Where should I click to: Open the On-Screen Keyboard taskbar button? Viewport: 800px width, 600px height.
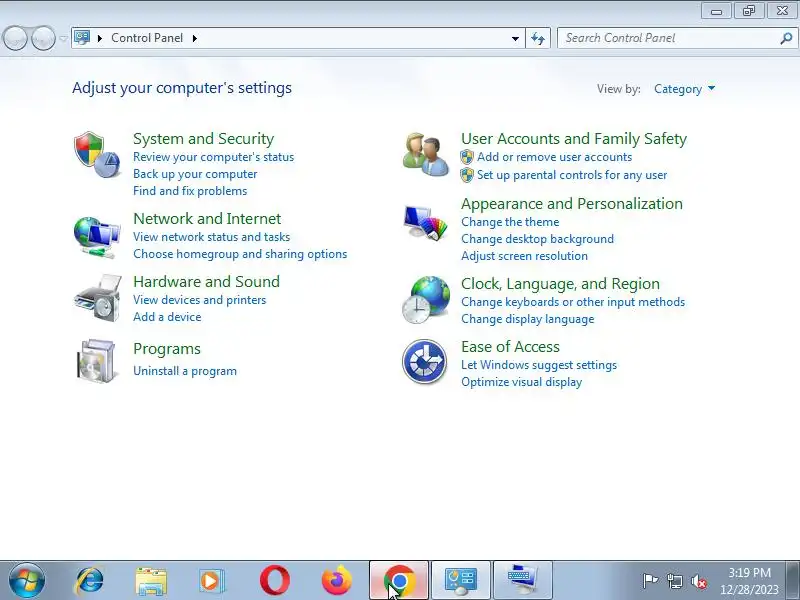(523, 581)
